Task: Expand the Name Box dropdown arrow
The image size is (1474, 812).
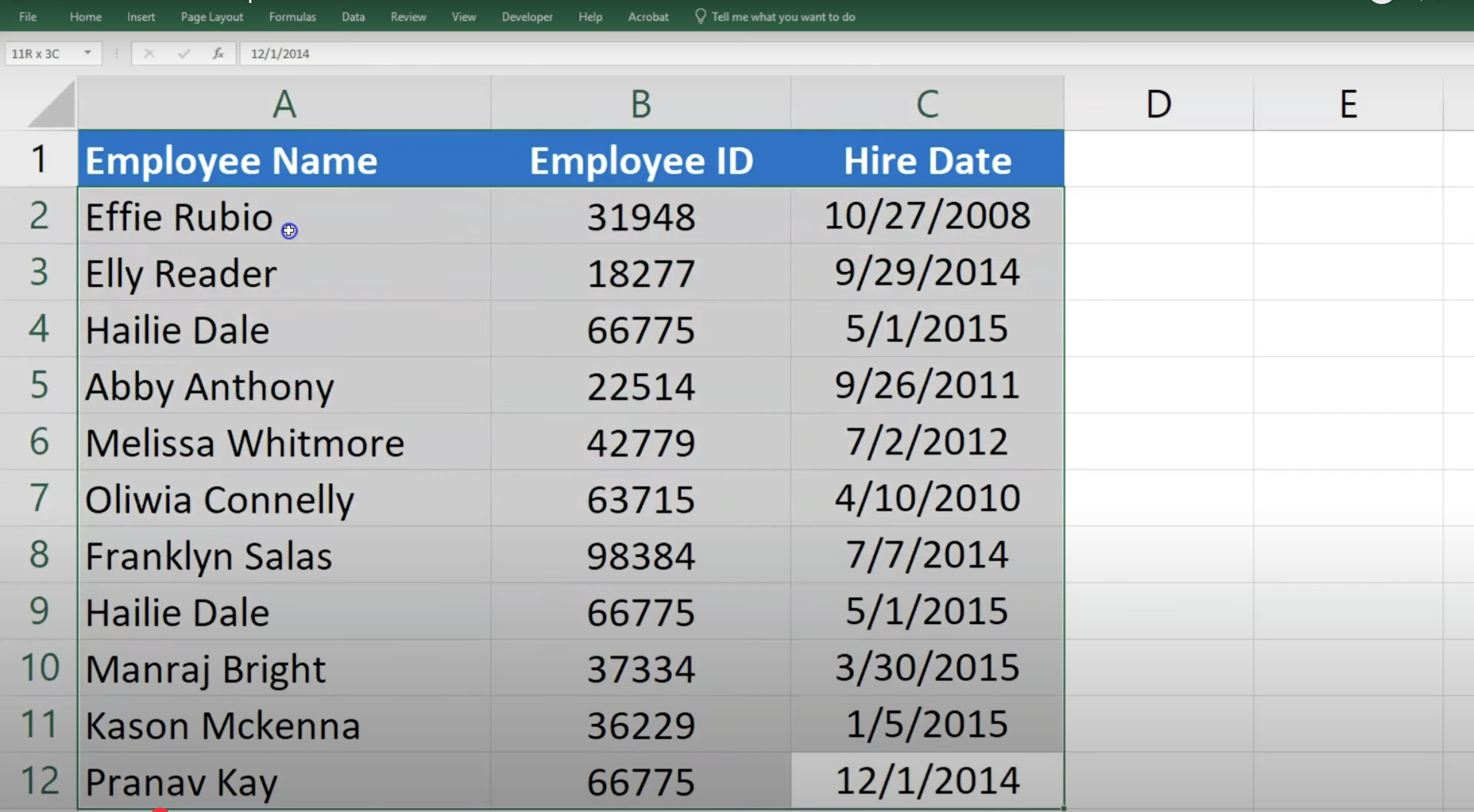Action: 88,53
